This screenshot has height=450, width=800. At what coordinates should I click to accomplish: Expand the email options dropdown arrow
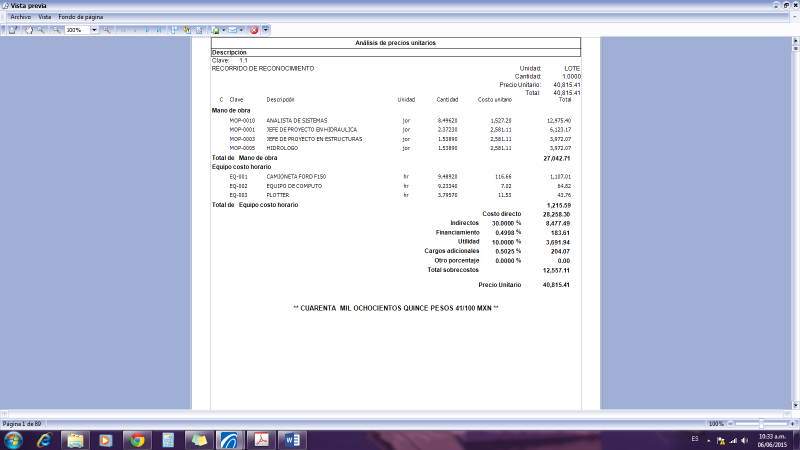point(242,30)
